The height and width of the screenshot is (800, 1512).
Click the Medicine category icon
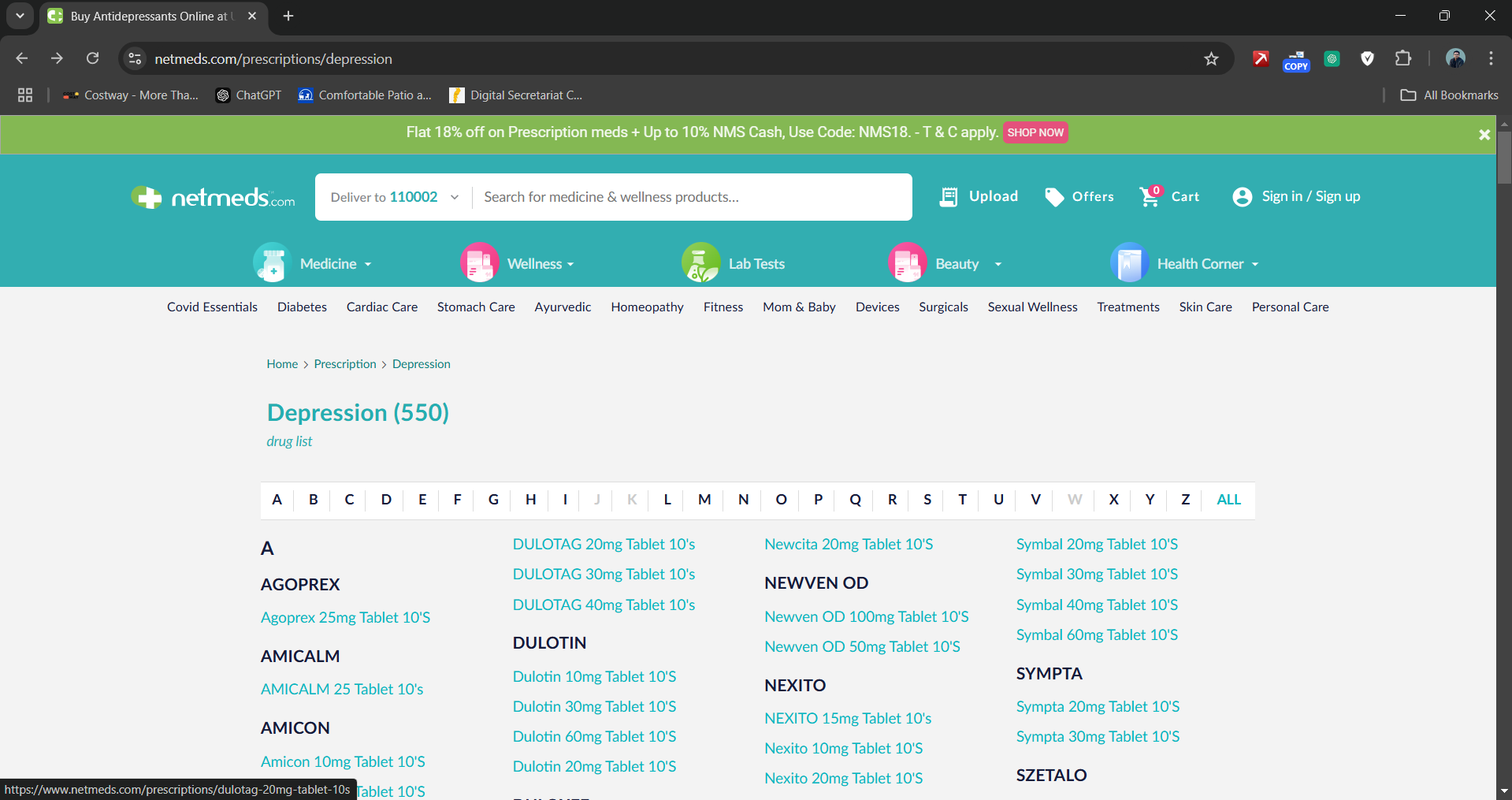(x=273, y=262)
